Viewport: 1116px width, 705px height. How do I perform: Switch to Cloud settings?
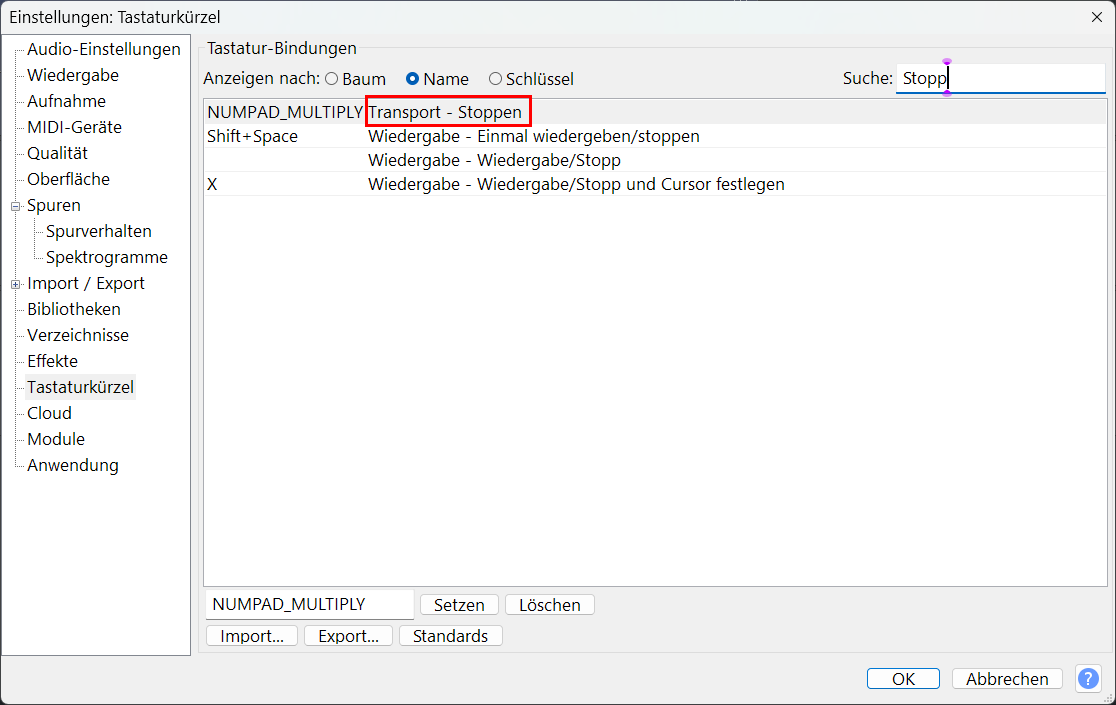pyautogui.click(x=49, y=413)
